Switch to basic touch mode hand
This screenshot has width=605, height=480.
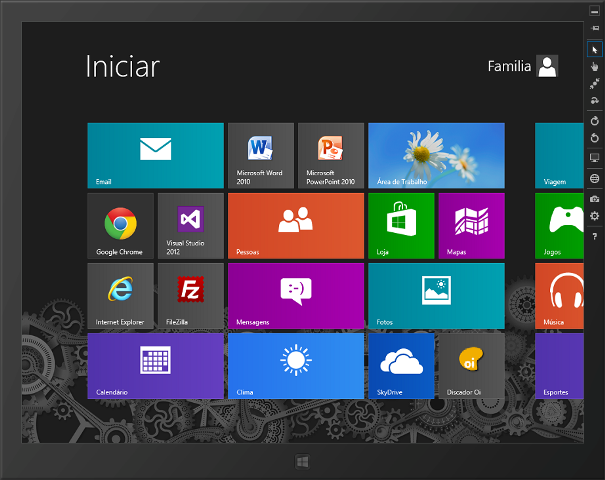coord(595,66)
